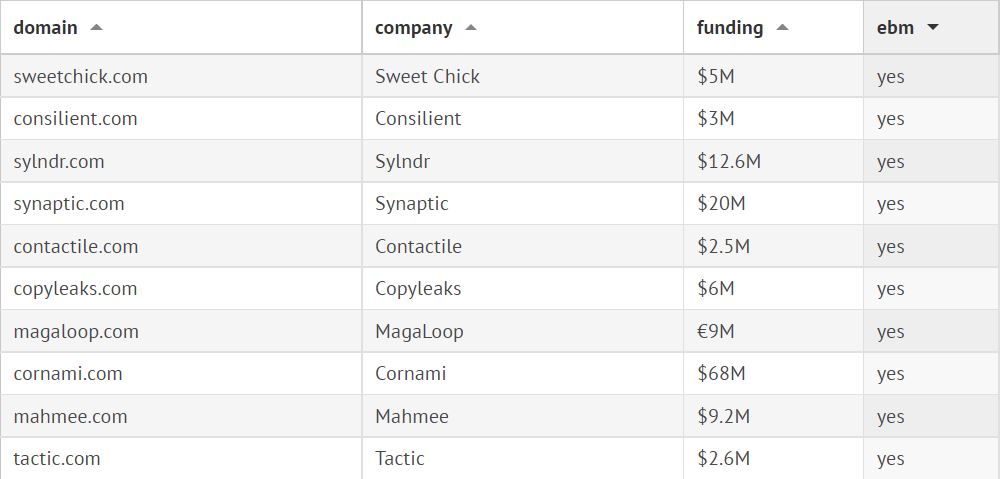Select the Copyleaks company name
Screen dimensions: 1002x479
pyautogui.click(x=418, y=289)
